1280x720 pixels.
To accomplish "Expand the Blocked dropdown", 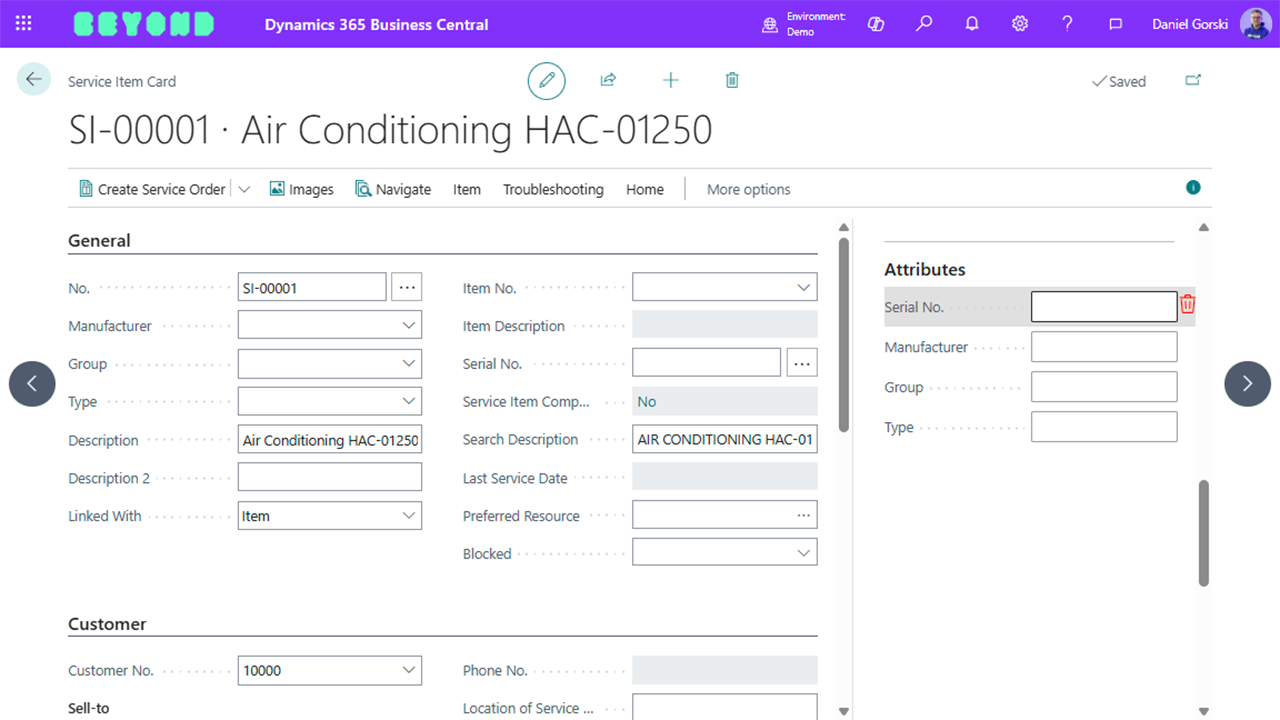I will 803,553.
